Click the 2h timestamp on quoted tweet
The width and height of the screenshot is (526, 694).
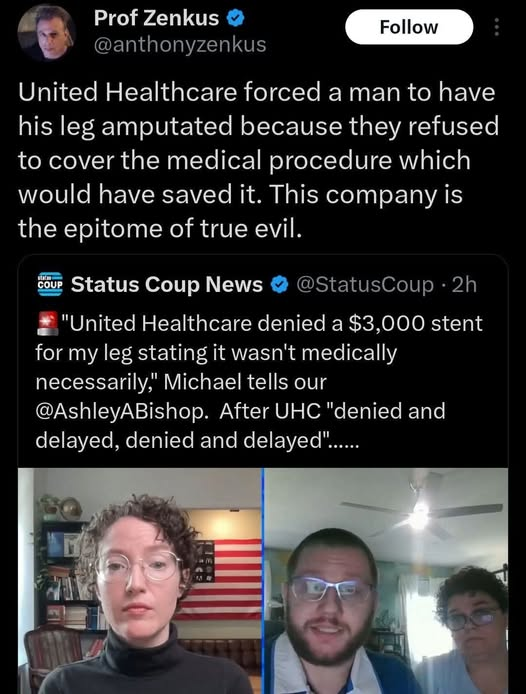click(464, 285)
